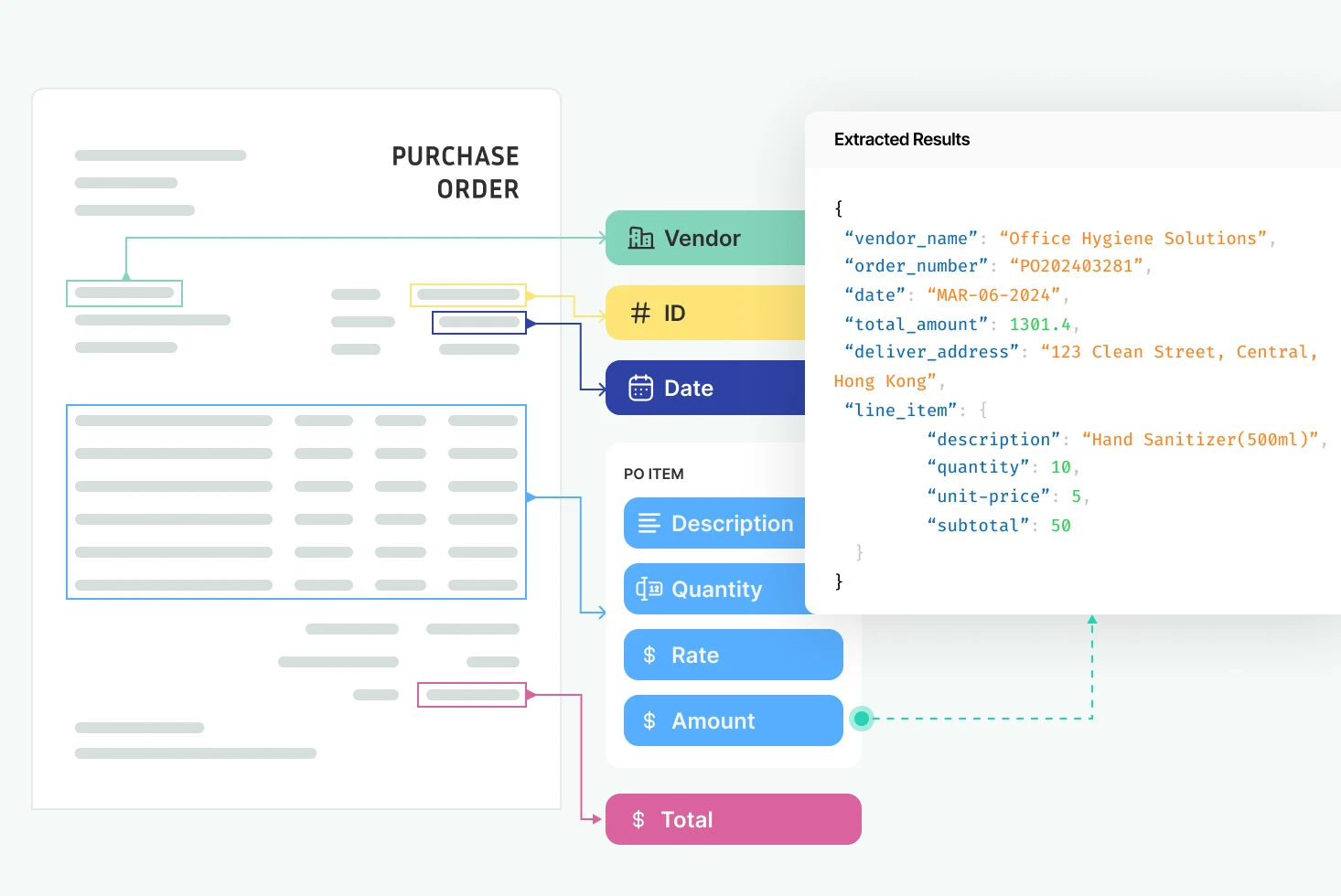
Task: Select the Extracted Results panel header
Action: click(901, 140)
